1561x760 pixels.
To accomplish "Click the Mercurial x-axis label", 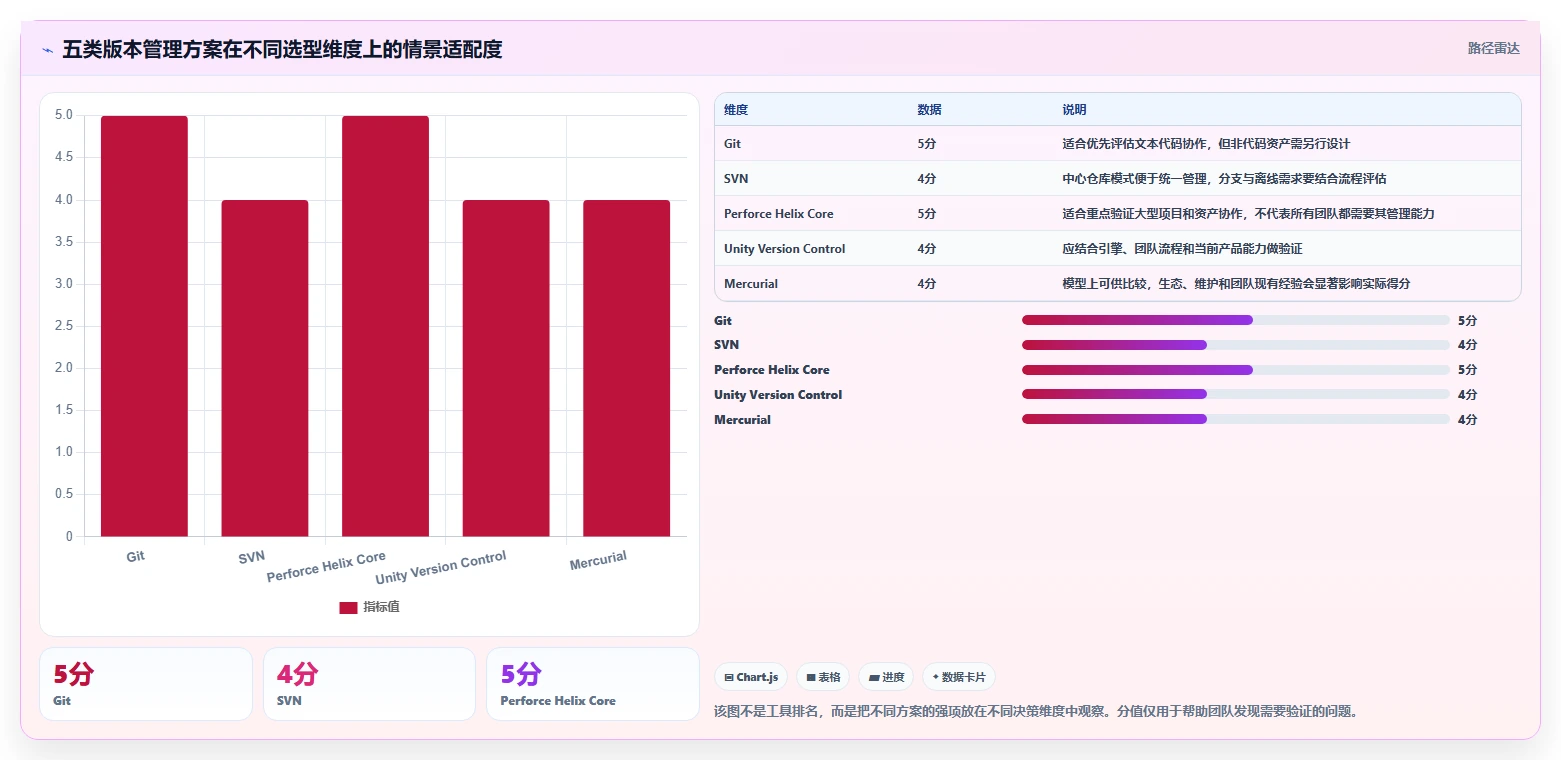I will click(598, 561).
